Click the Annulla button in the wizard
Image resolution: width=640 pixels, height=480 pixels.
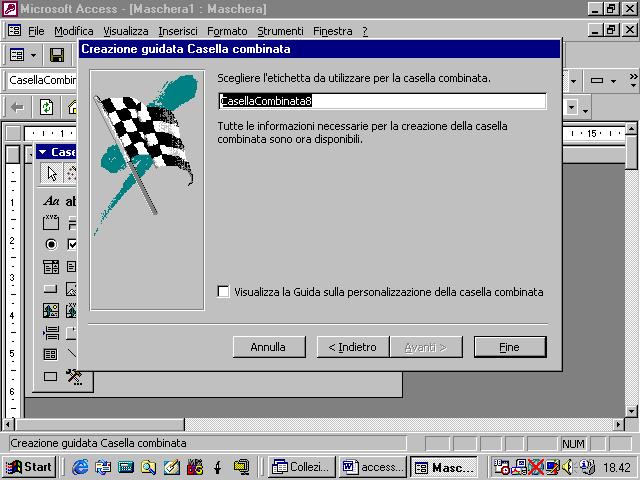269,347
